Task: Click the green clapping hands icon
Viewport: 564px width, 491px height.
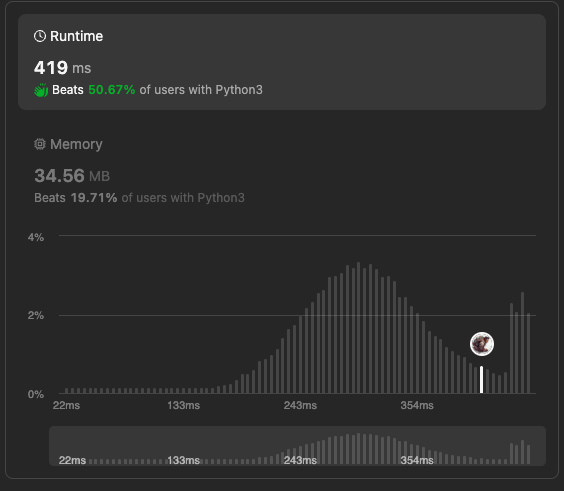Action: pos(41,90)
